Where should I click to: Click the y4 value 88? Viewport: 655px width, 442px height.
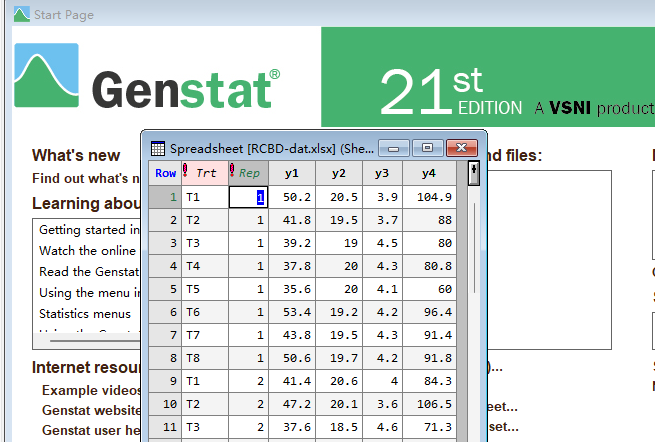[x=429, y=220]
